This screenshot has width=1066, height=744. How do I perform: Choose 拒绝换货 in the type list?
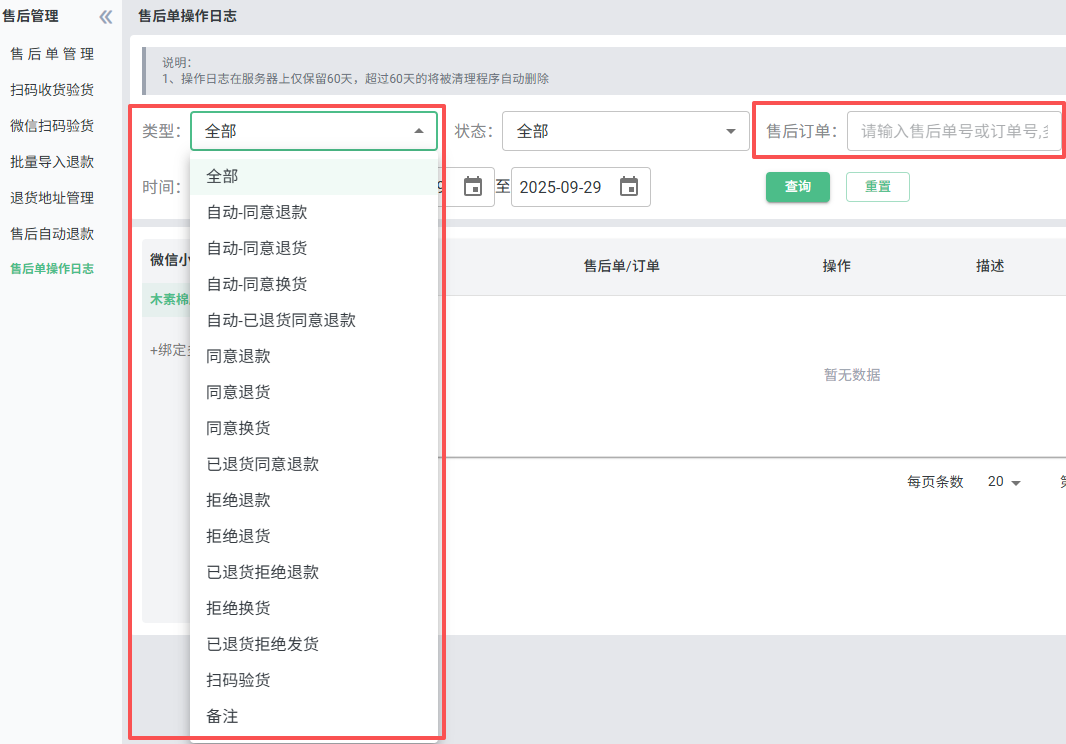[x=238, y=608]
